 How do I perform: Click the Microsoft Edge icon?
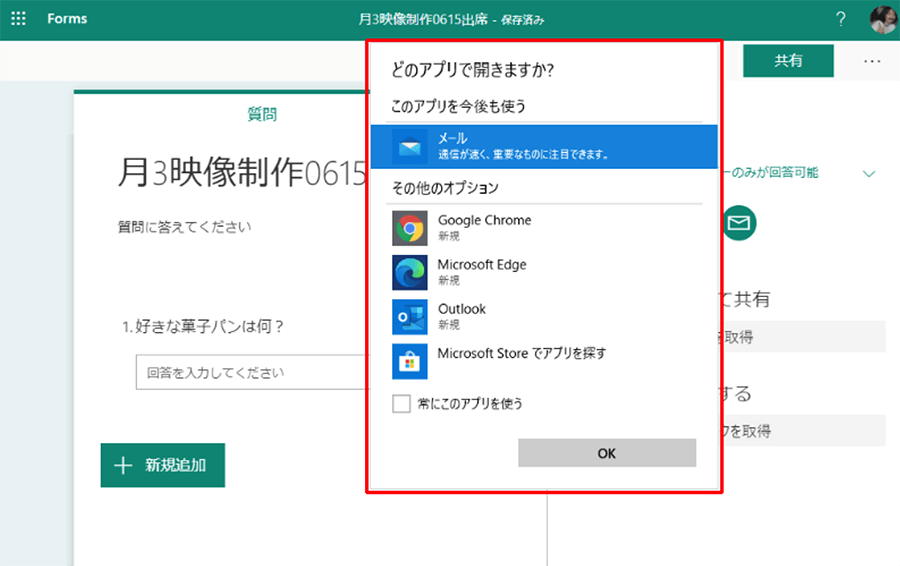click(x=410, y=272)
